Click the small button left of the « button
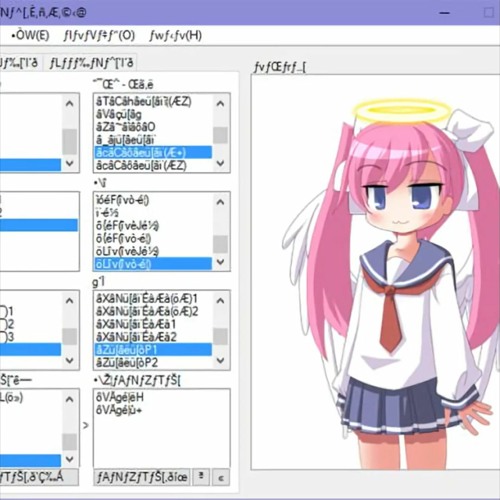 pos(201,477)
